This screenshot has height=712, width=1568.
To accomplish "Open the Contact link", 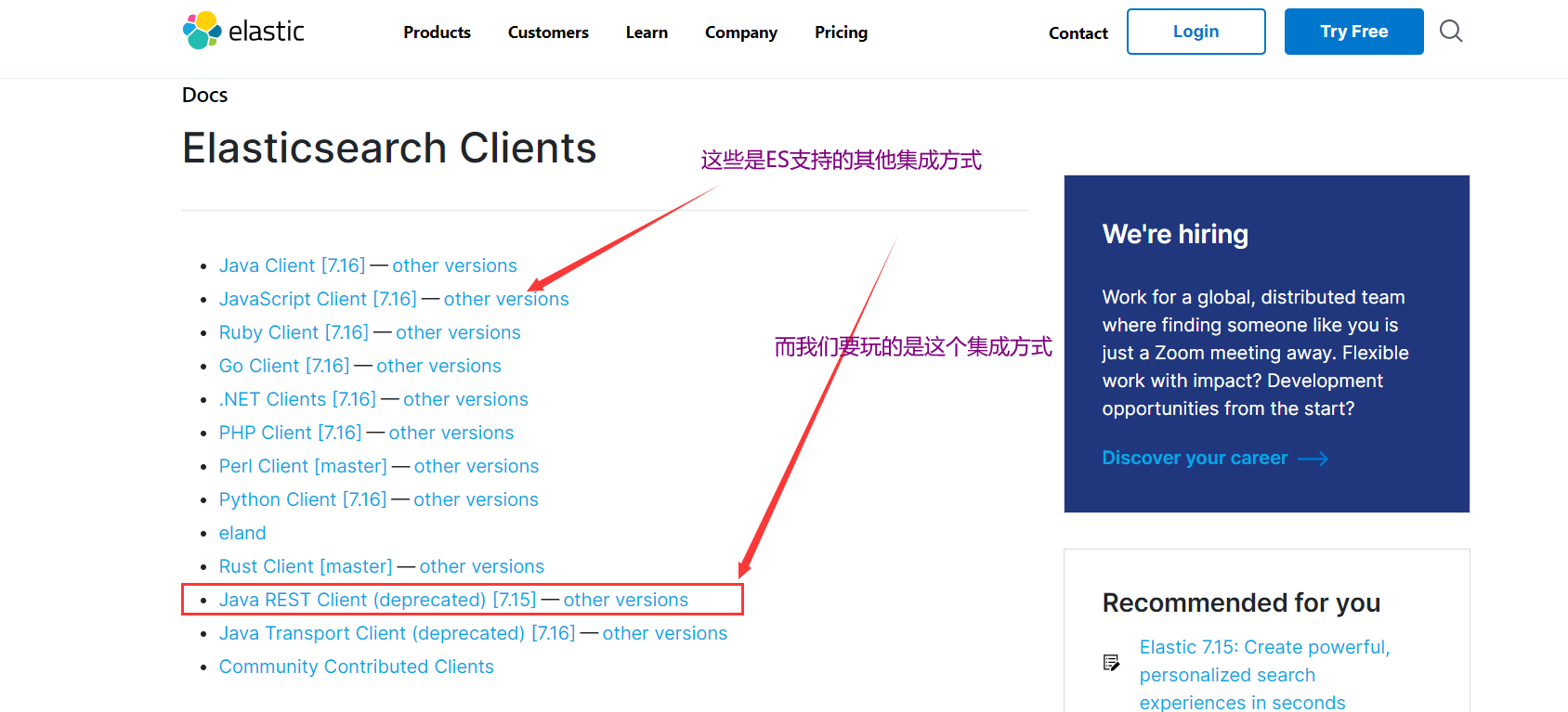I will pyautogui.click(x=1078, y=33).
